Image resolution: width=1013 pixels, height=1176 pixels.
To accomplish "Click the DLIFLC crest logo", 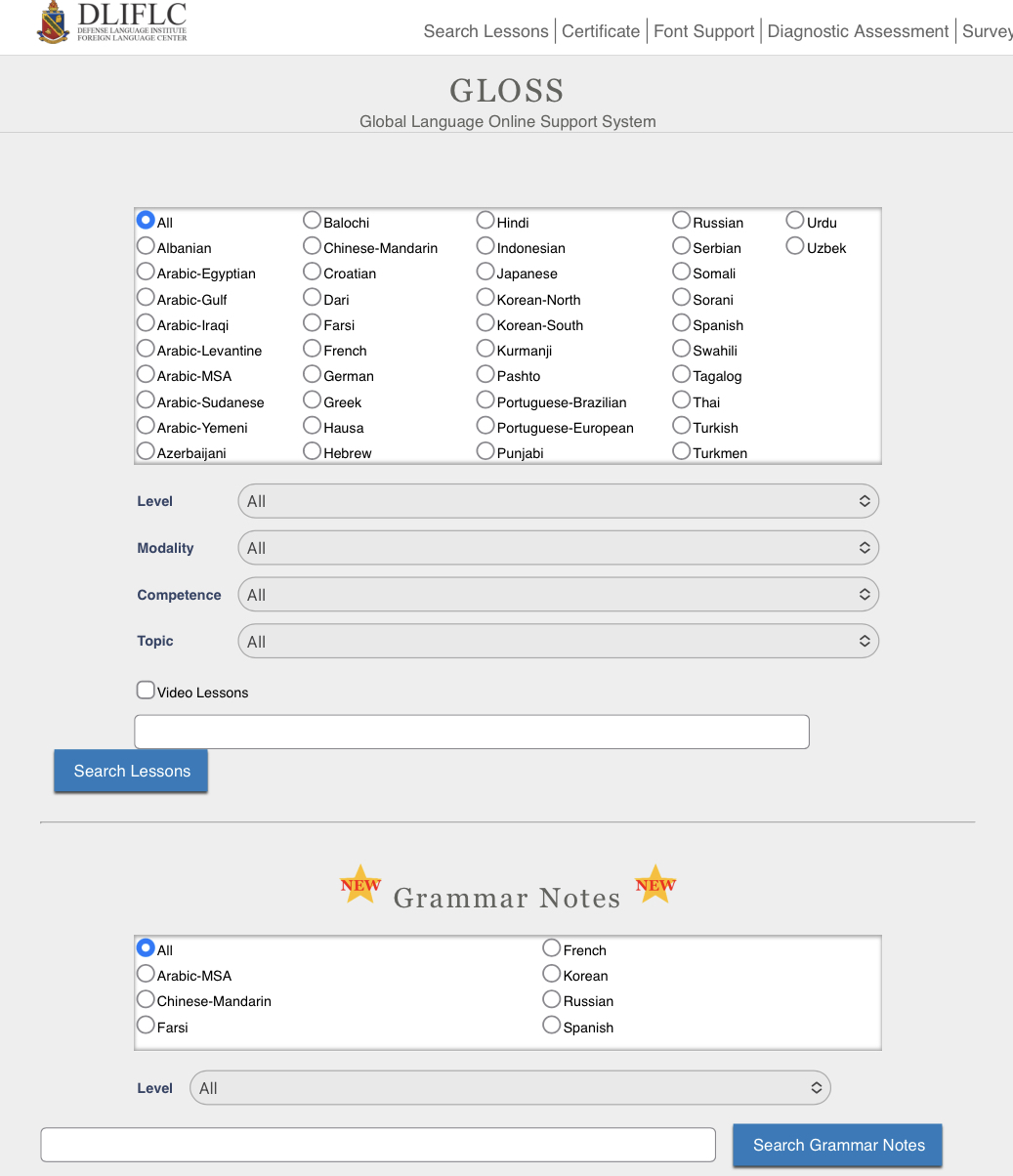I will coord(53,22).
